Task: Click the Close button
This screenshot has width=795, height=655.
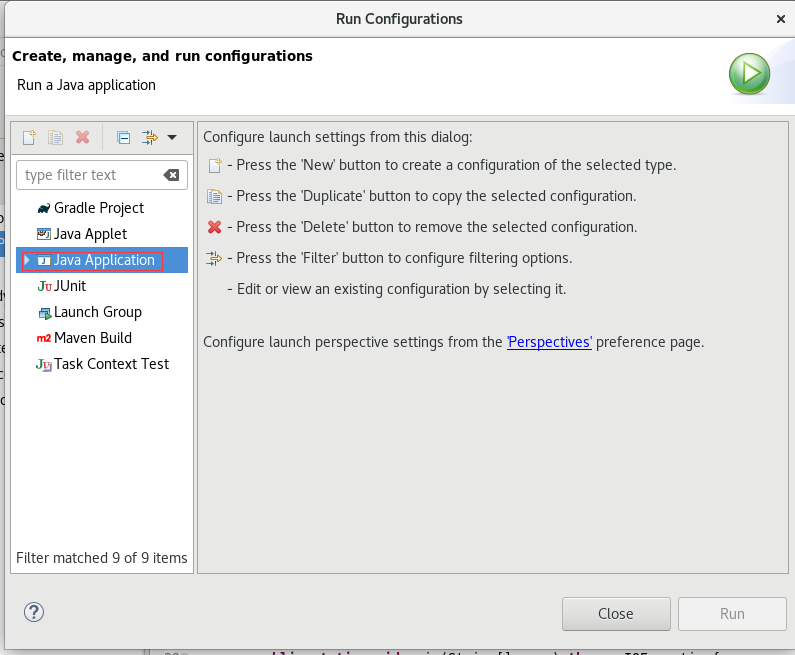Action: 616,614
